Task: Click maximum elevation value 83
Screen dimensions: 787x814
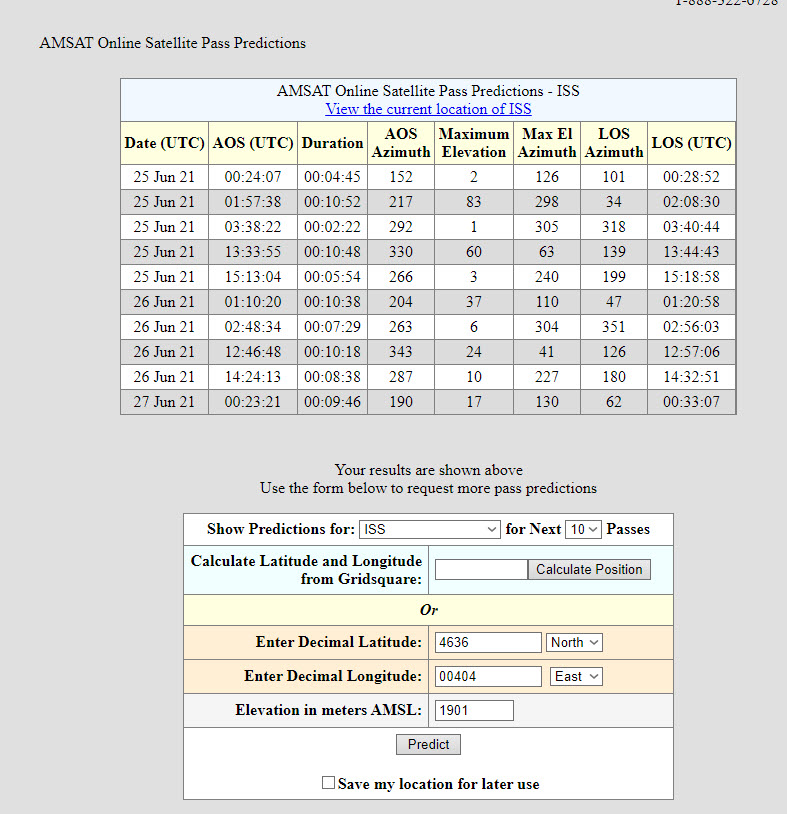Action: point(473,202)
